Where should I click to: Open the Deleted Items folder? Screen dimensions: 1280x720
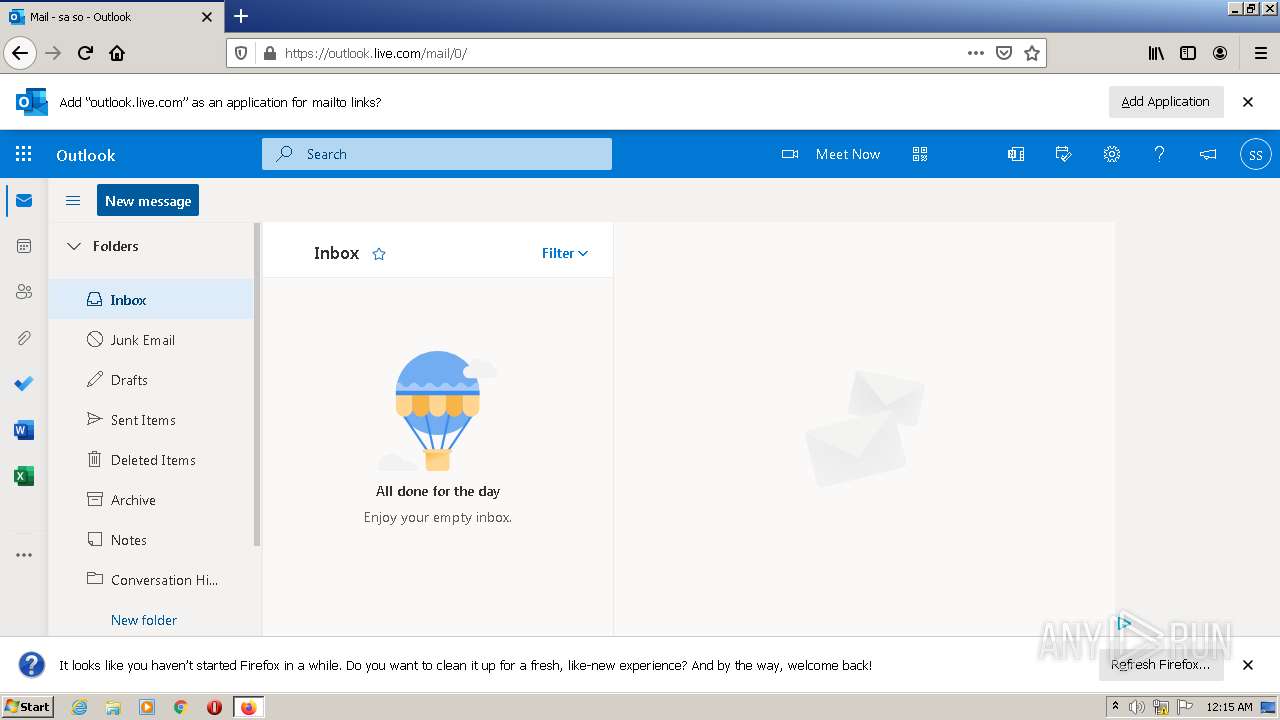(x=151, y=460)
